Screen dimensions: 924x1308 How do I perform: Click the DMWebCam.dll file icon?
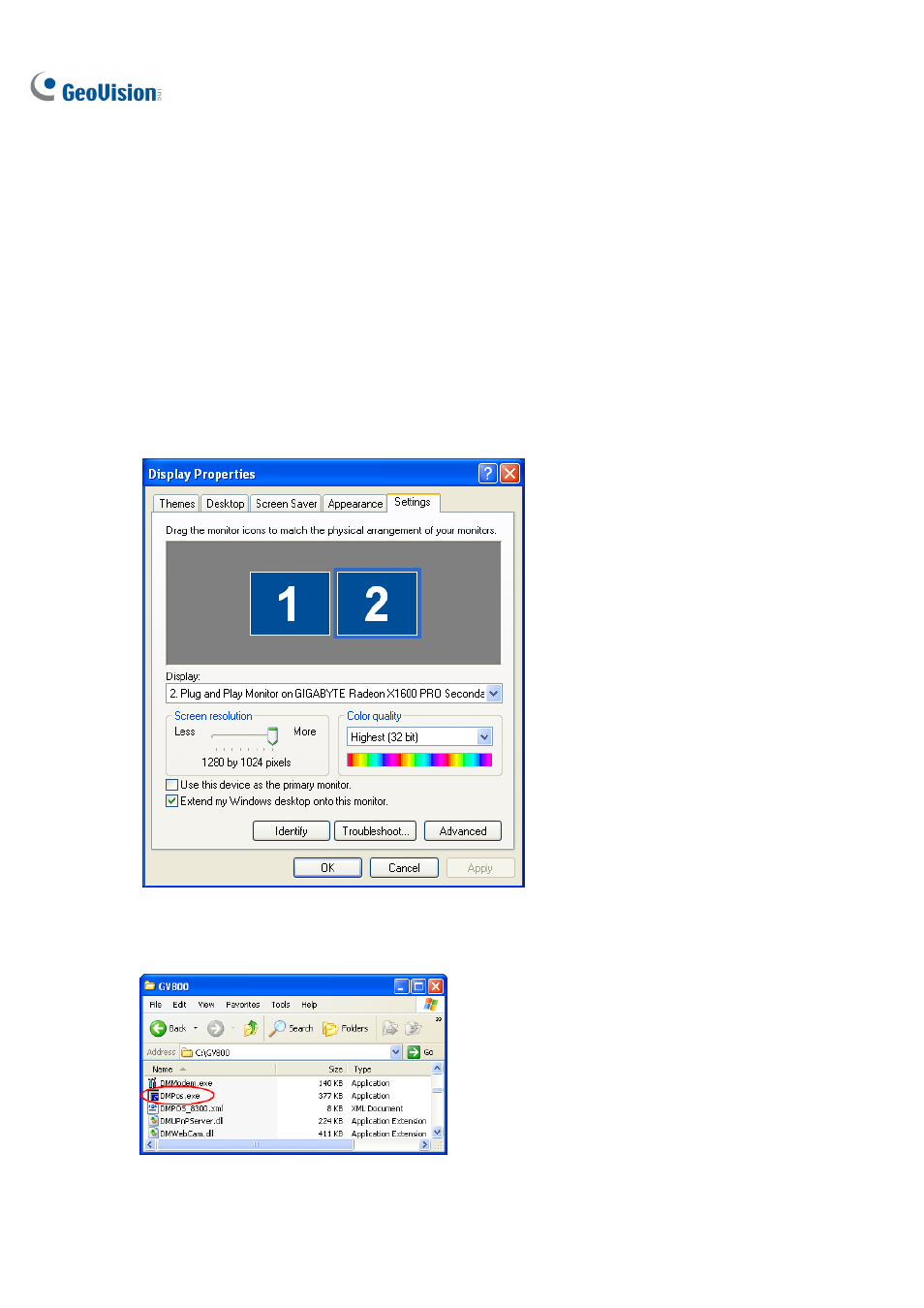[153, 1133]
